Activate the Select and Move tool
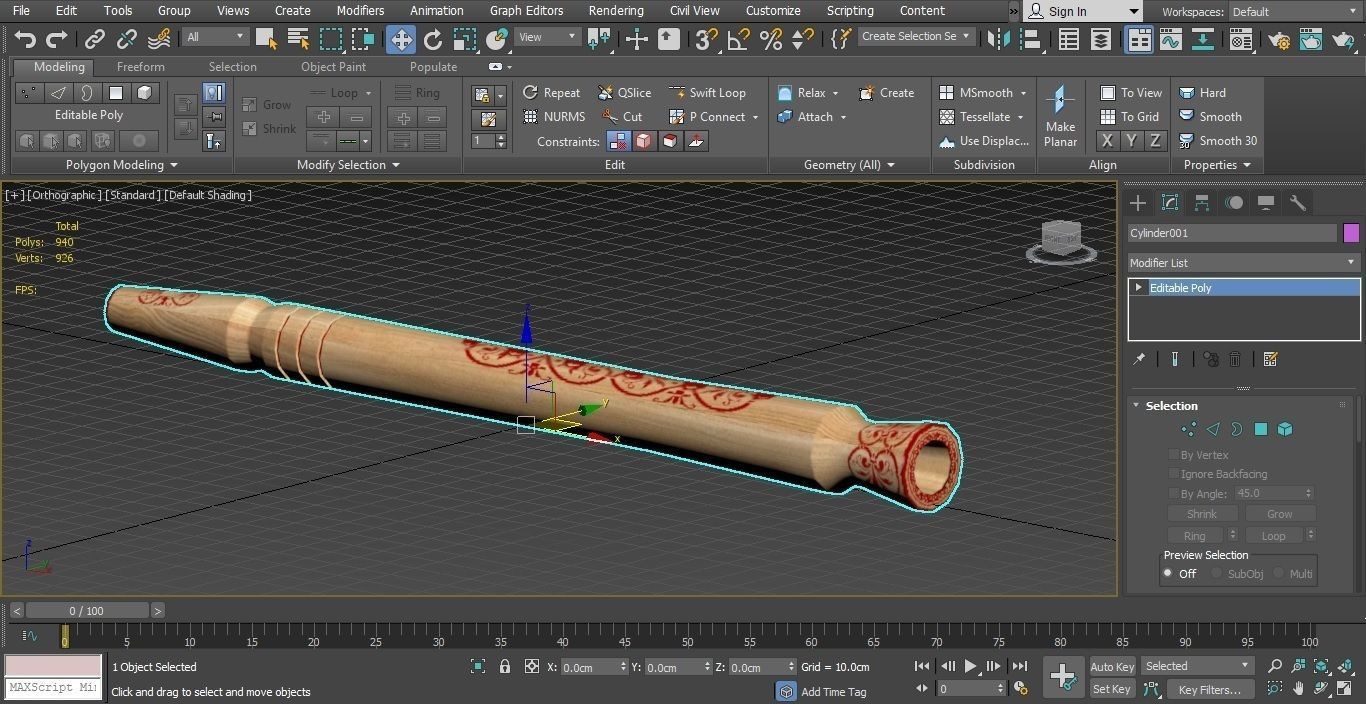 pos(401,39)
